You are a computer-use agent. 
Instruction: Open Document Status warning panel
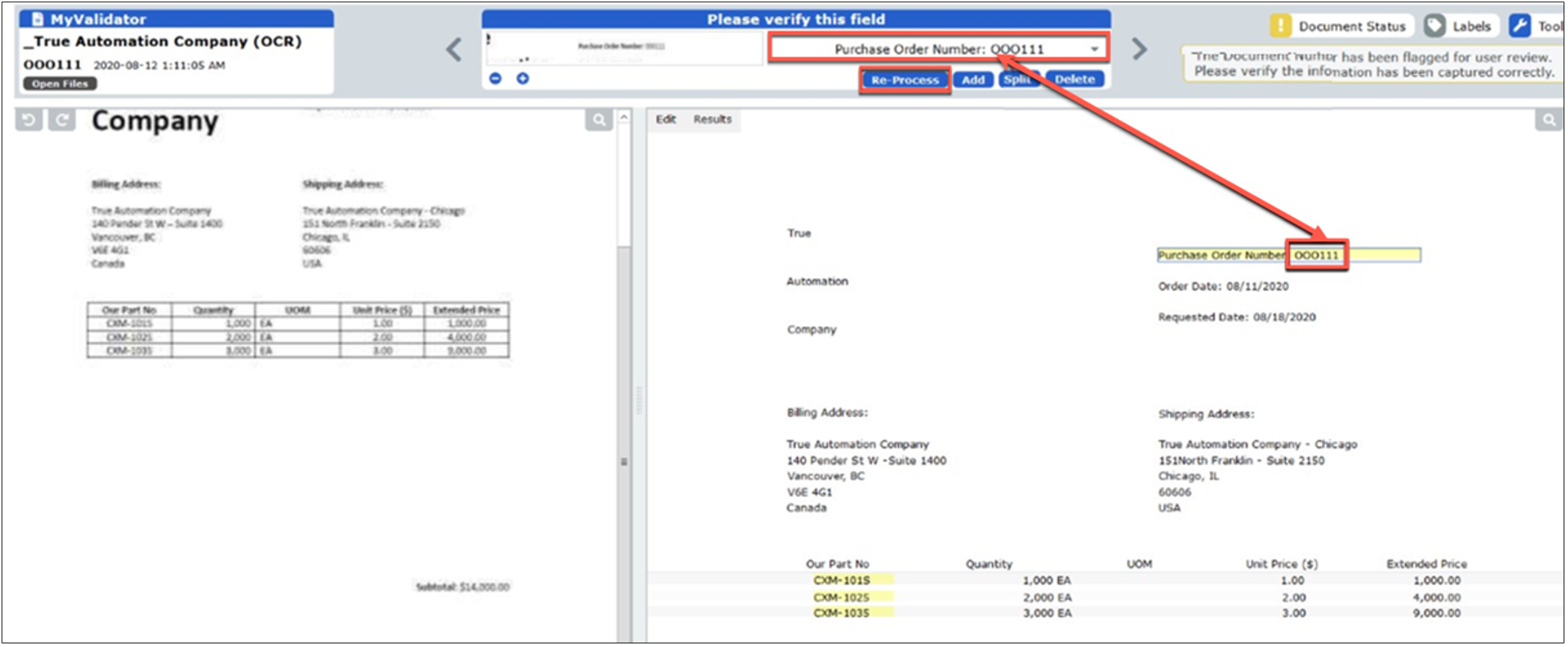click(1340, 26)
